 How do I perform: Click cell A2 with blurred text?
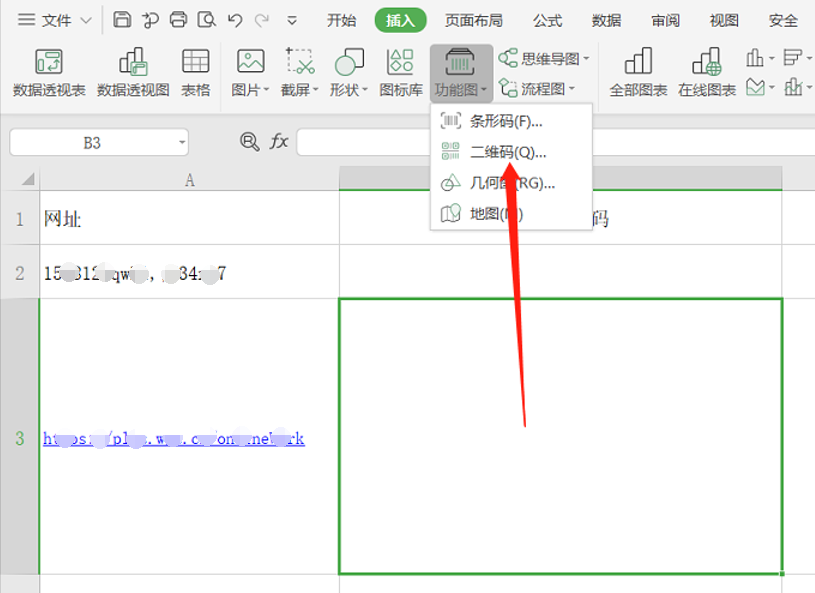coord(189,272)
